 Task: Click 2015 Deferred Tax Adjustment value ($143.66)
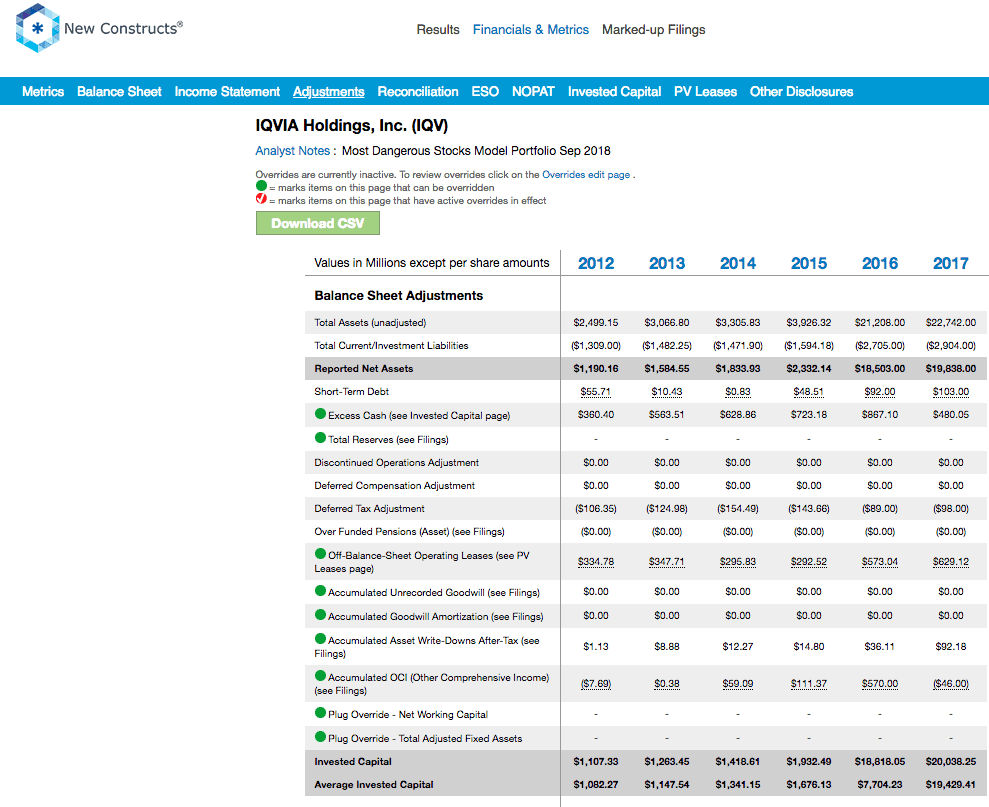coord(809,509)
